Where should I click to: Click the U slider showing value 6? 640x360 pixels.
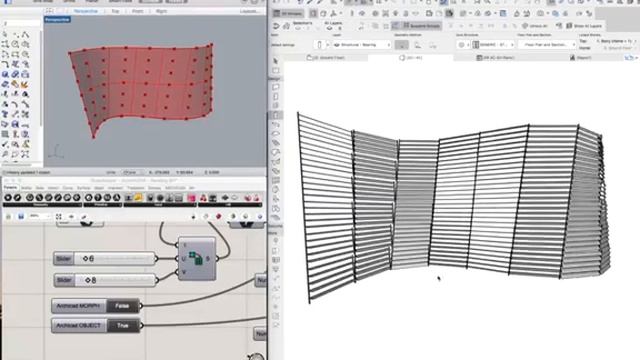tap(104, 258)
